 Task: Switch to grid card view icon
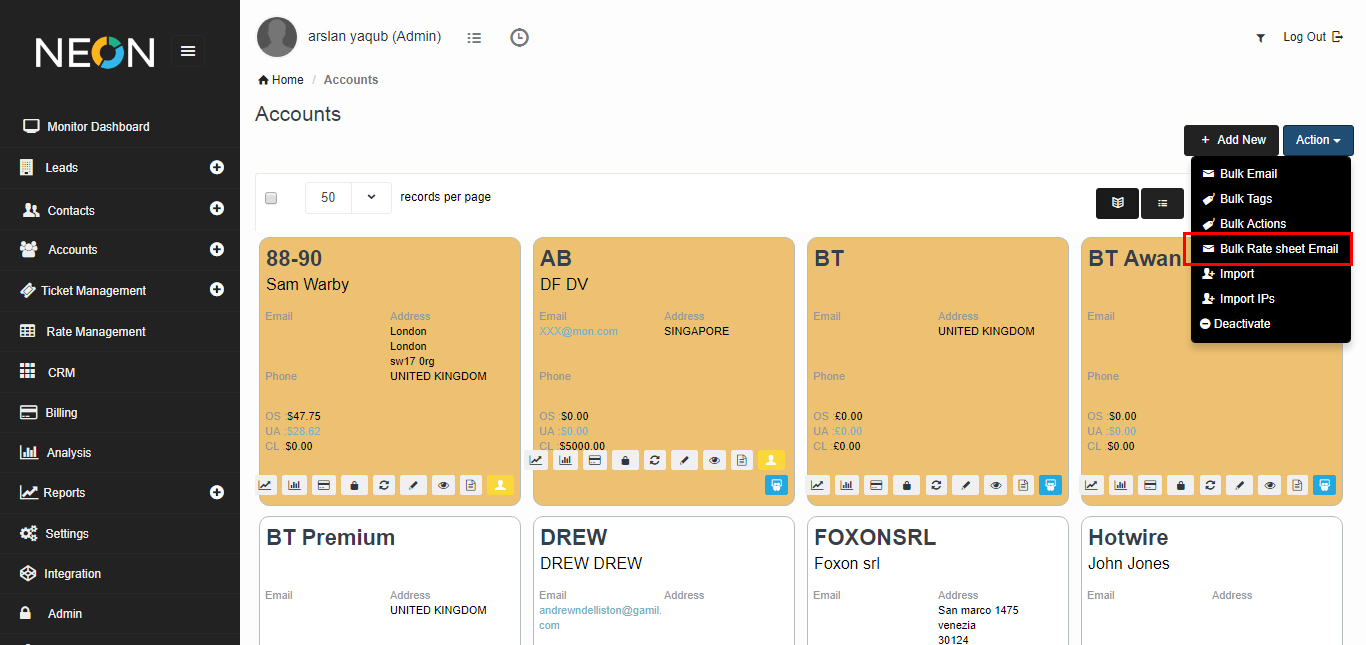(1117, 203)
